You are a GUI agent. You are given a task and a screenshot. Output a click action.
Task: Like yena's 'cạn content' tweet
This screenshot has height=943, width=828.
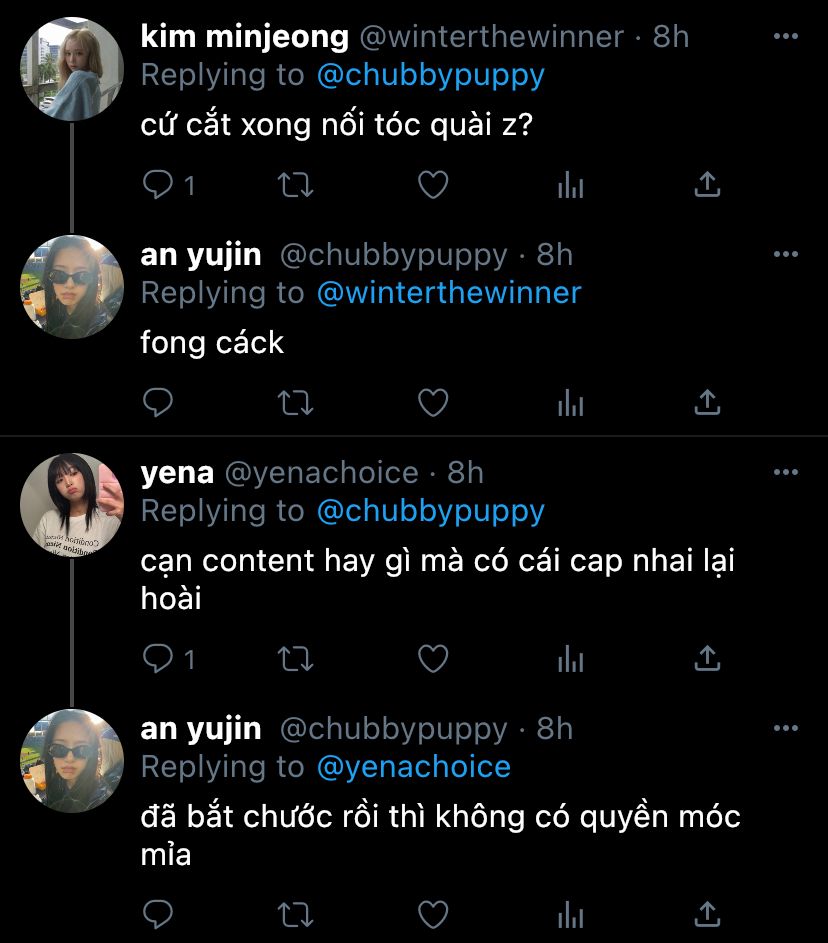(x=432, y=659)
